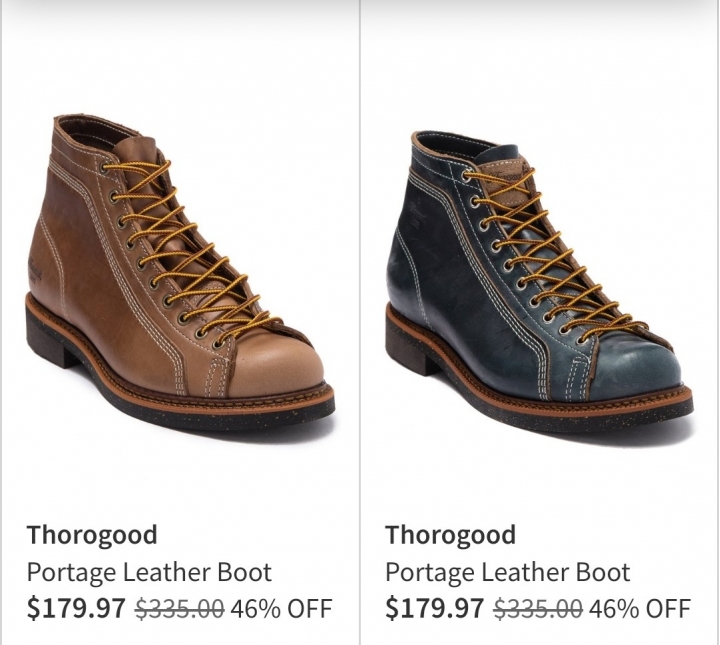The width and height of the screenshot is (720, 645).
Task: Select the $179.97 sale price of brown boot
Action: (x=76, y=608)
